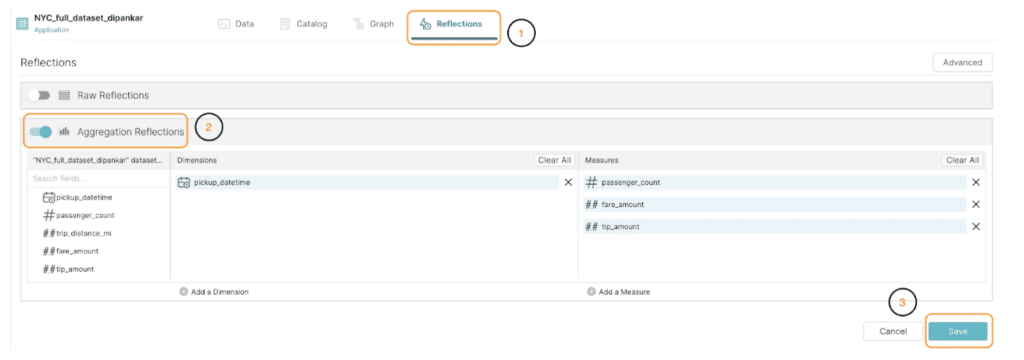Screen dimensions: 1024x360
Task: Remove passenger_count measure with X icon
Action: [976, 183]
